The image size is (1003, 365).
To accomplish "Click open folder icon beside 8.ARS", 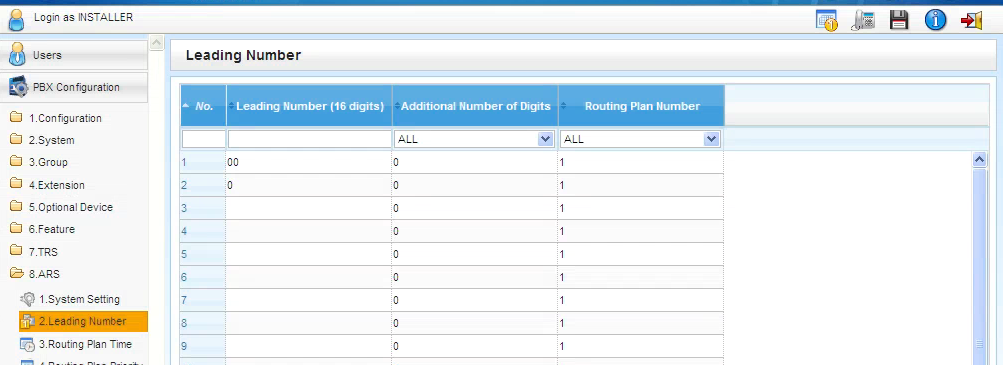I will (x=17, y=274).
